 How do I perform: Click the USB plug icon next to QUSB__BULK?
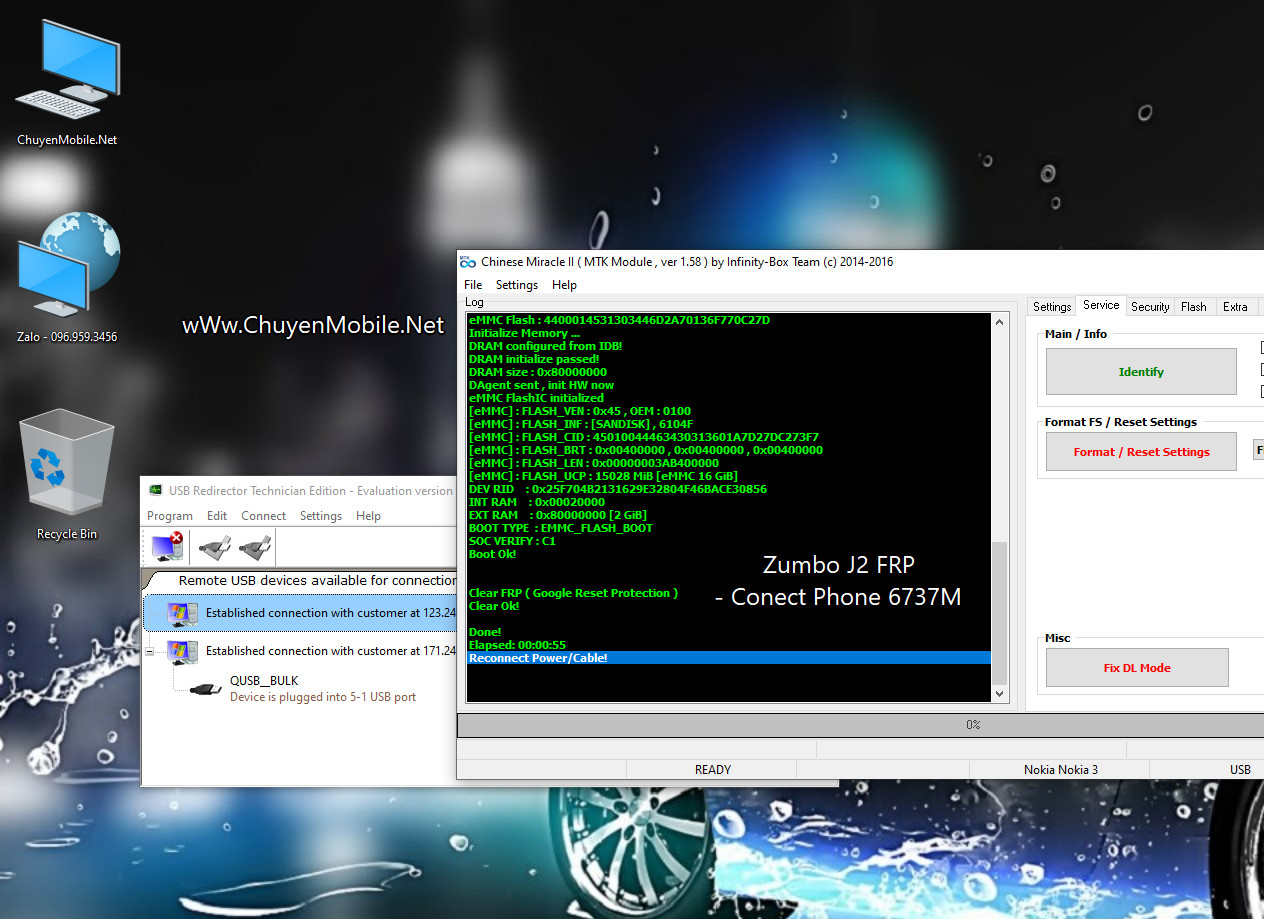(205, 689)
